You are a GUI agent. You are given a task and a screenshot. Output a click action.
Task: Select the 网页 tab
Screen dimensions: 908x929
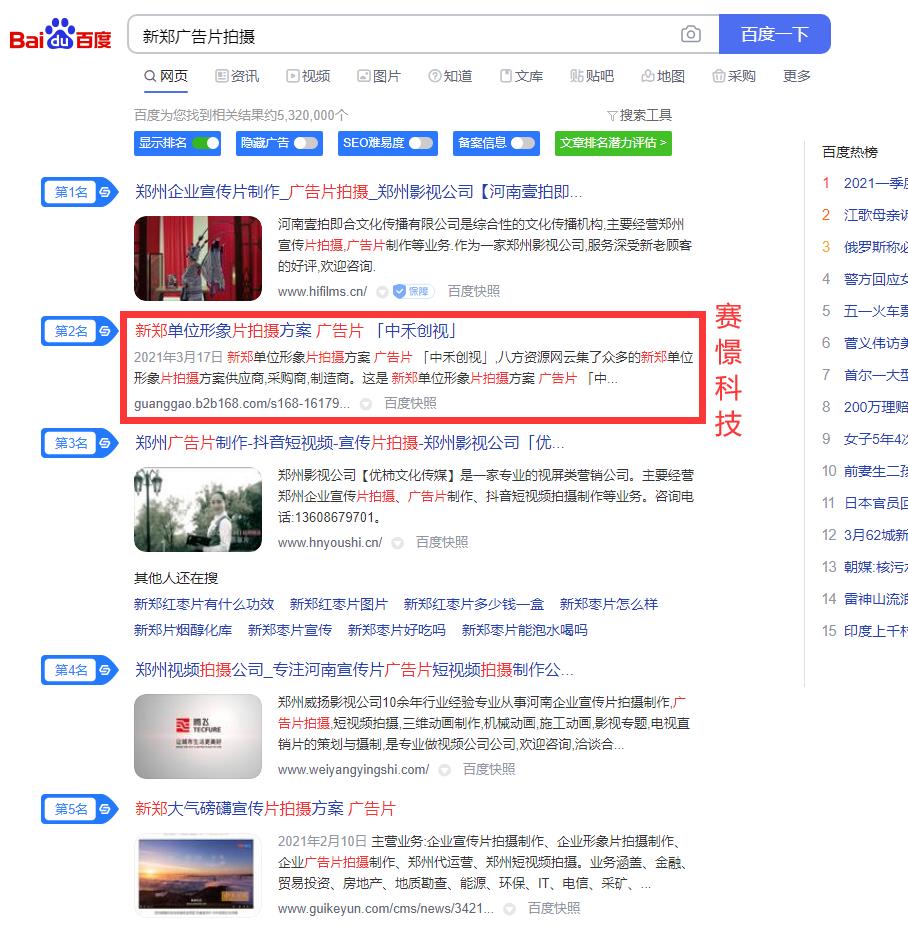coord(166,76)
